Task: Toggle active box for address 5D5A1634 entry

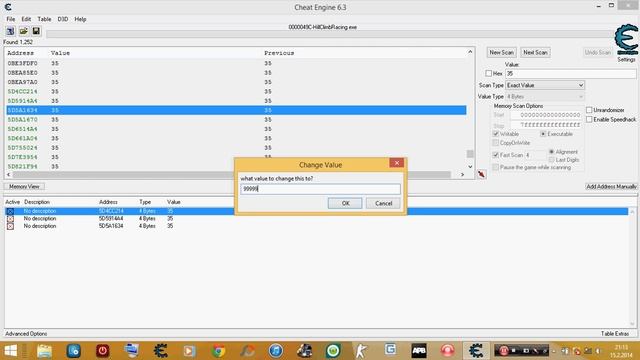Action: point(10,226)
